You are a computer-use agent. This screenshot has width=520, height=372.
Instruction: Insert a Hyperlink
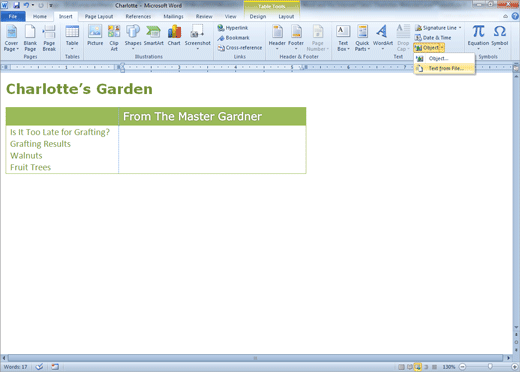point(233,28)
